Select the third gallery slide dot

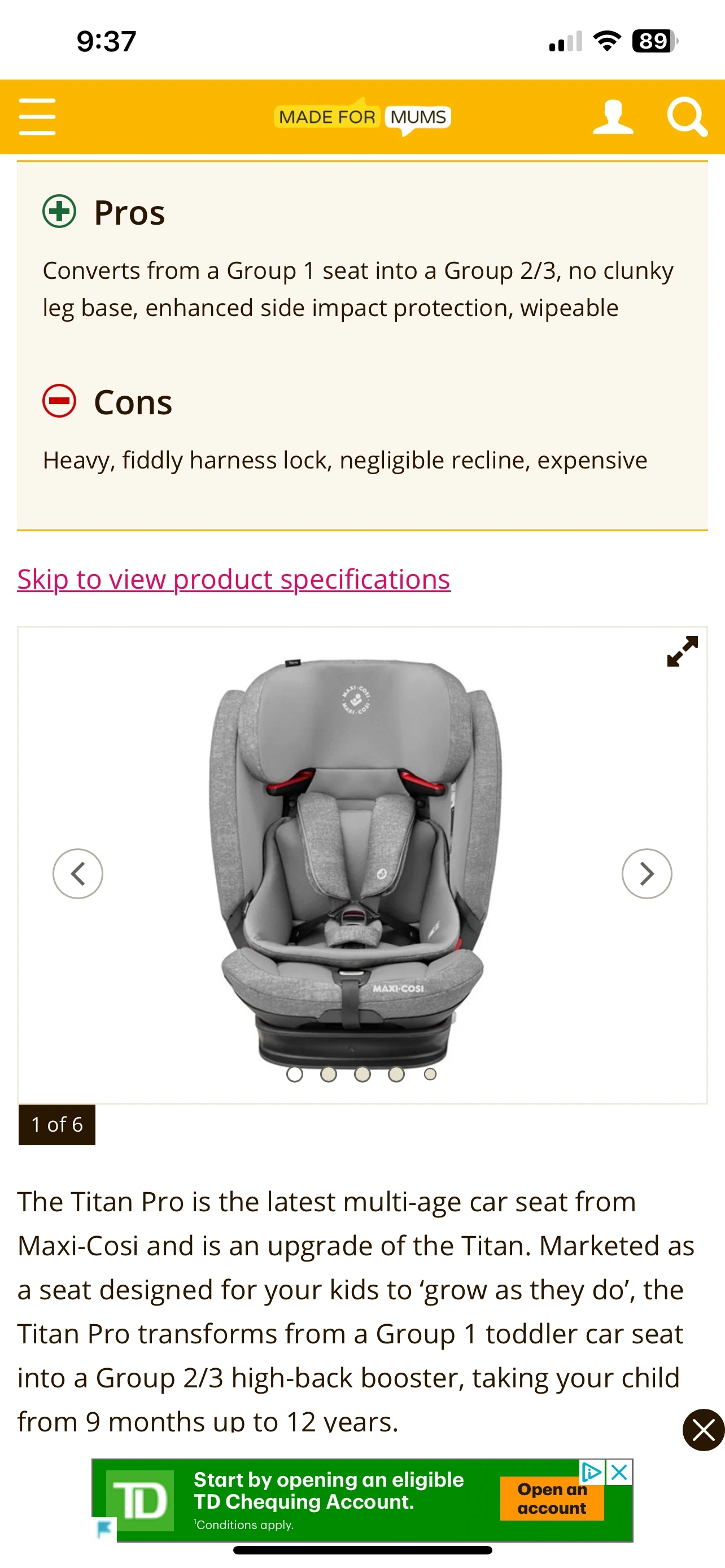pyautogui.click(x=362, y=1074)
